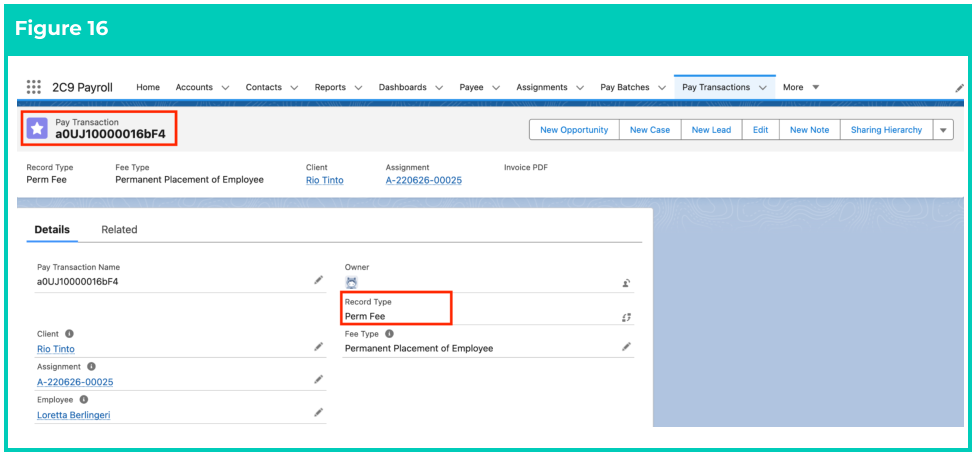Image resolution: width=976 pixels, height=456 pixels.
Task: Edit Fee Type with pencil icon
Action: coord(626,347)
